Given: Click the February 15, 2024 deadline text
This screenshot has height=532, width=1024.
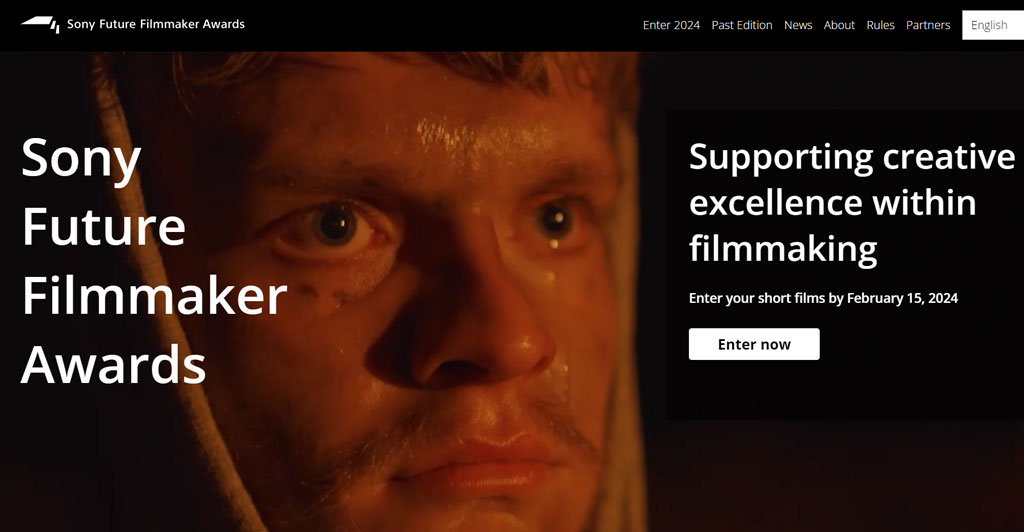Looking at the screenshot, I should click(902, 298).
